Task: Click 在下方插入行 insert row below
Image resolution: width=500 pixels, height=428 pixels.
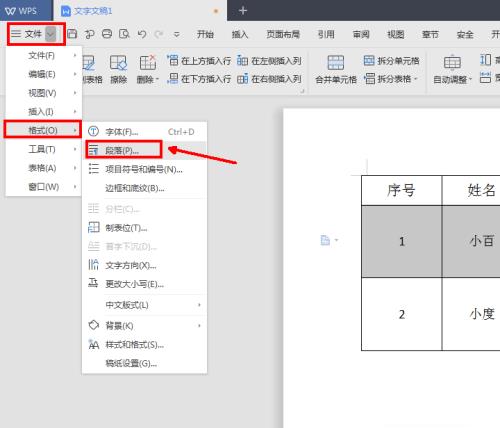Action: pos(199,79)
